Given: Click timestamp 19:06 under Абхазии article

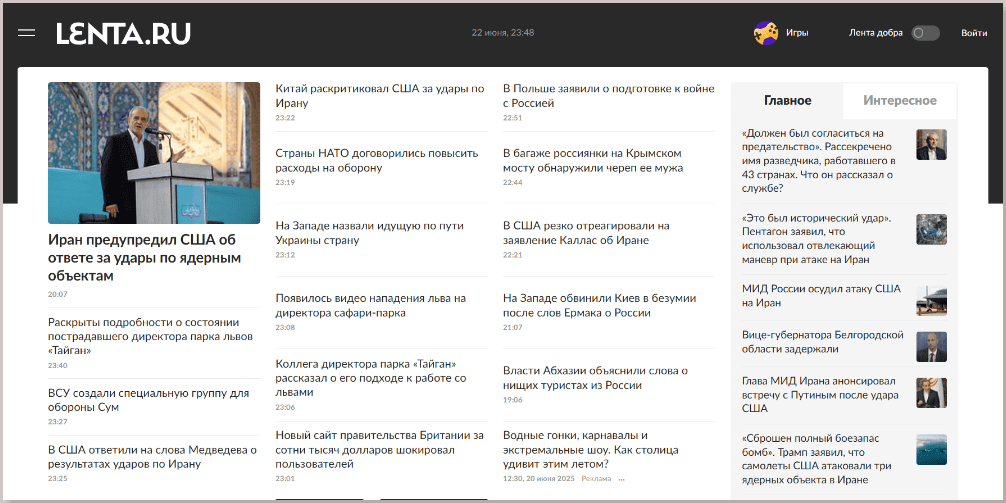Looking at the screenshot, I should pos(513,400).
